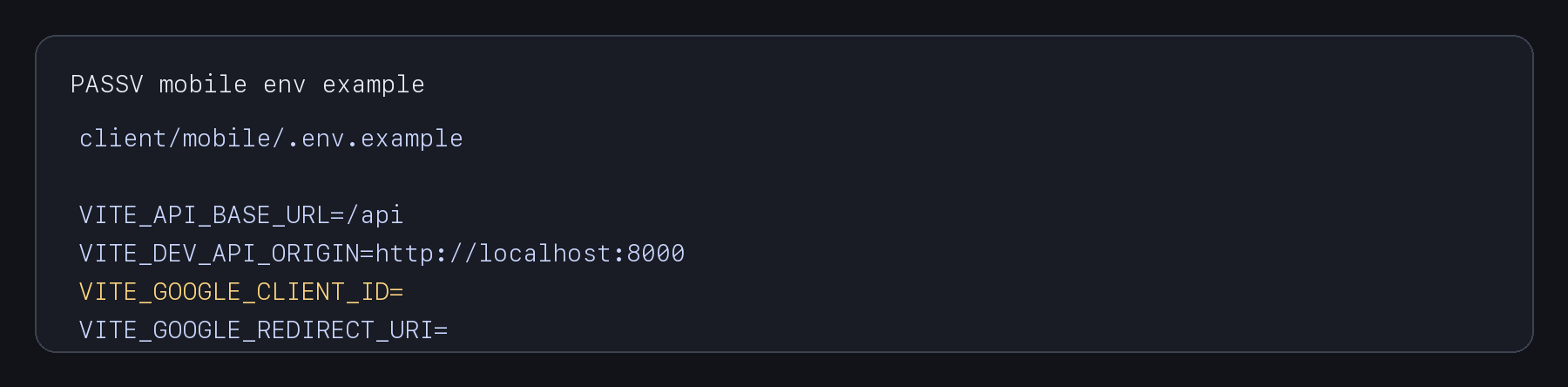The height and width of the screenshot is (387, 1568).
Task: Click the "client" folder in the file path
Action: (x=123, y=139)
